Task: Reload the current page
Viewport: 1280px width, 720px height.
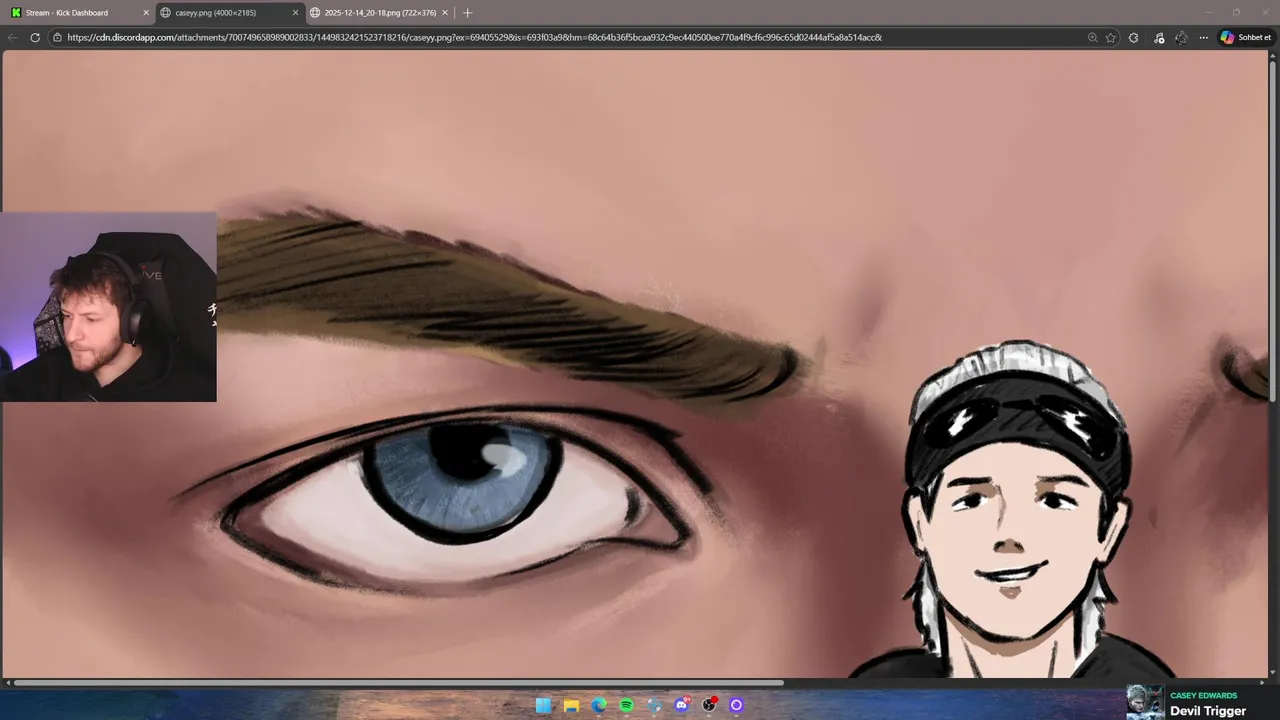Action: 35,37
